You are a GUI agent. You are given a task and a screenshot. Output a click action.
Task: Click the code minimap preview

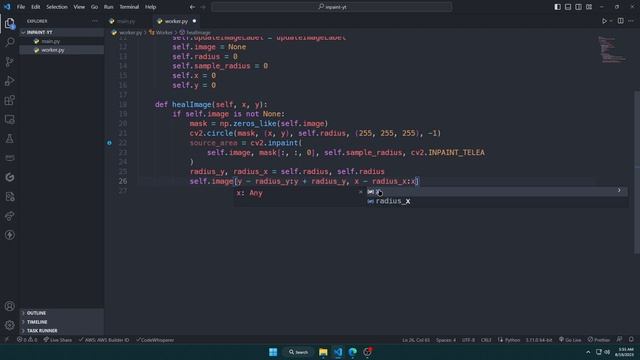(611, 49)
